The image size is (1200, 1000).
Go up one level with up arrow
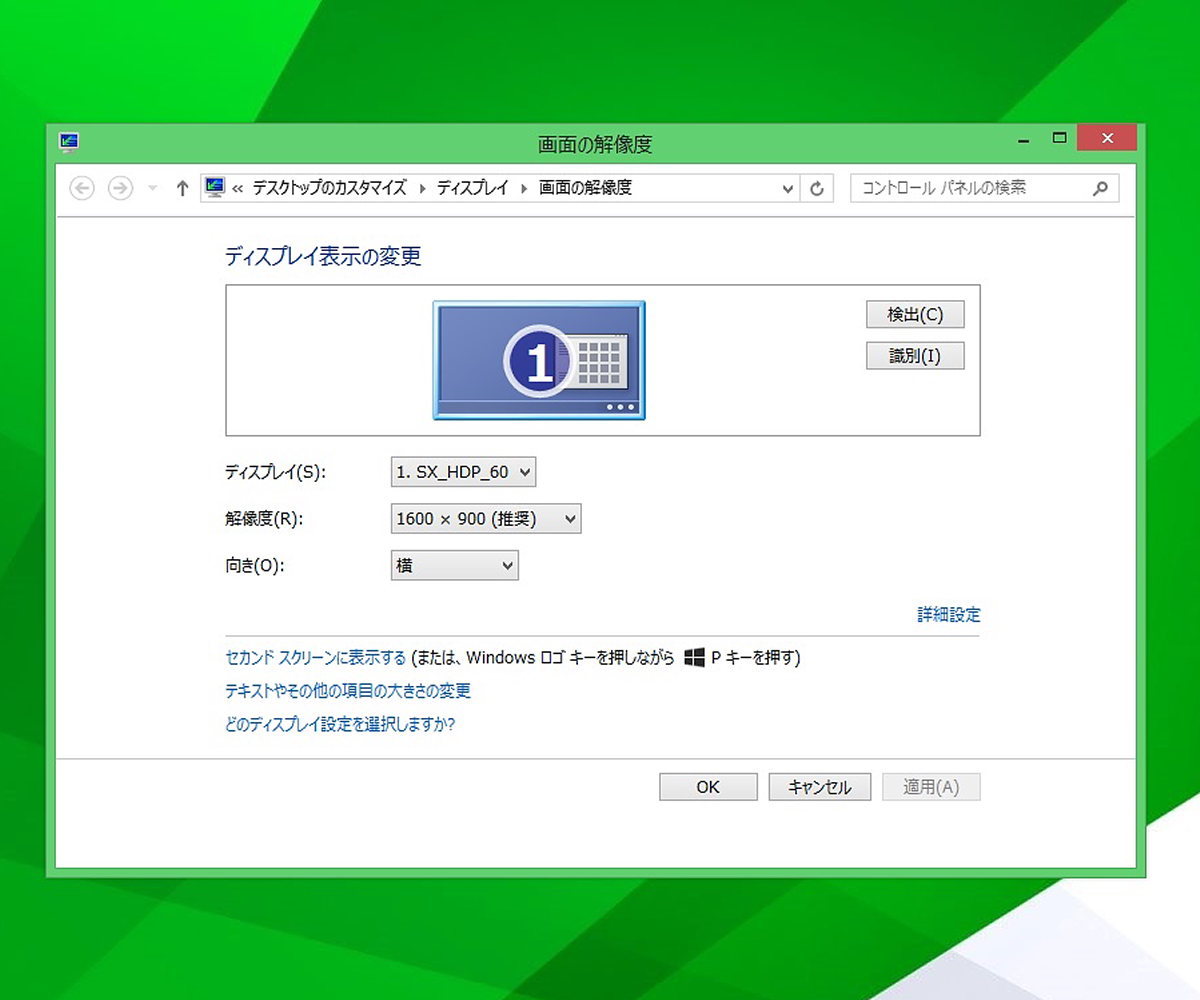click(182, 188)
